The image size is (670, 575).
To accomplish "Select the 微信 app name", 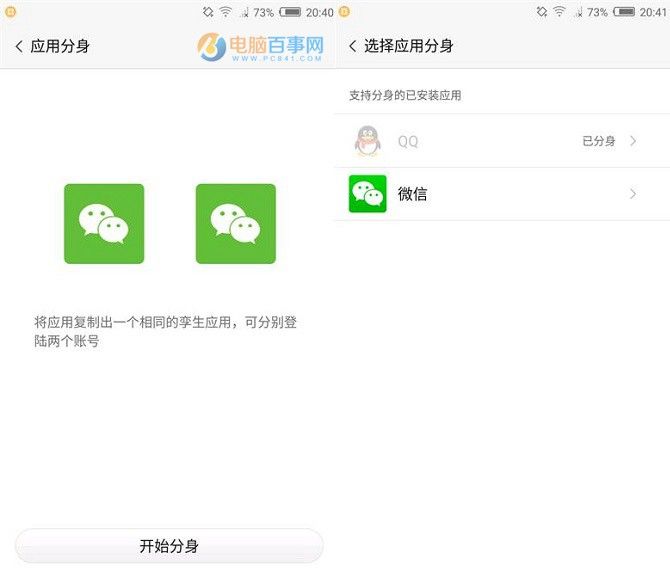I will tap(412, 194).
